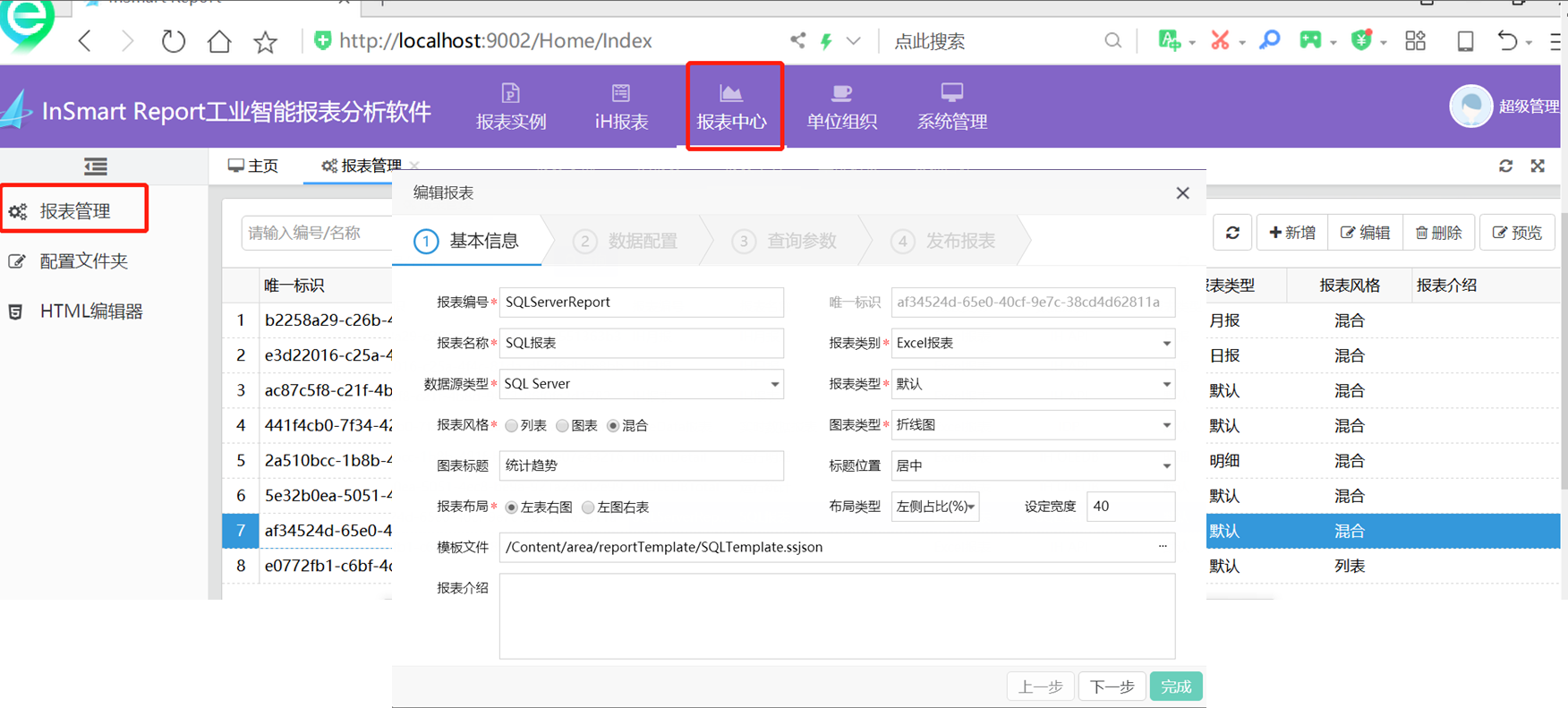Click the browser undo arrow icon
This screenshot has width=1568, height=708.
click(1508, 40)
